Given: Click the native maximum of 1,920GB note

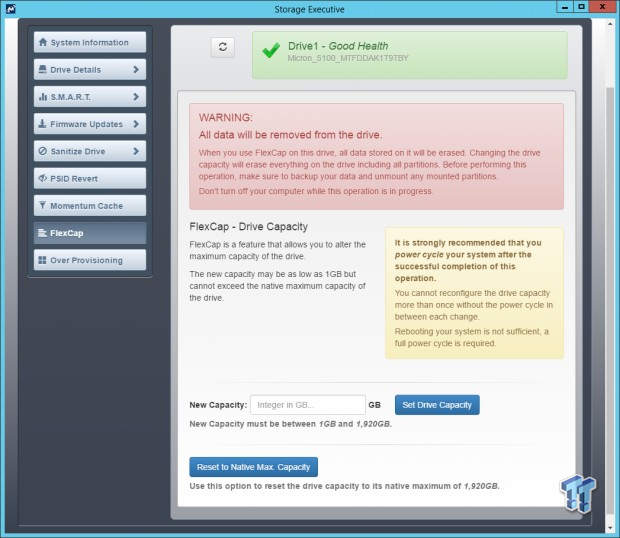Looking at the screenshot, I should tap(344, 486).
